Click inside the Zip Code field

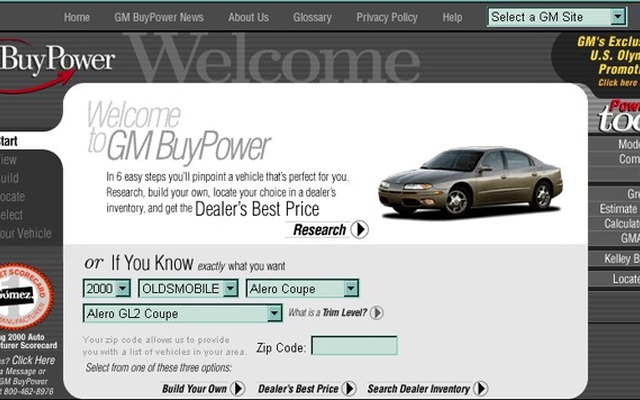coord(354,345)
